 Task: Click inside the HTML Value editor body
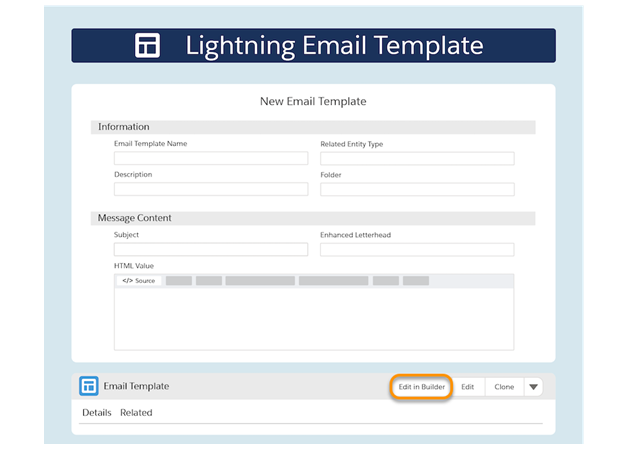tap(314, 318)
